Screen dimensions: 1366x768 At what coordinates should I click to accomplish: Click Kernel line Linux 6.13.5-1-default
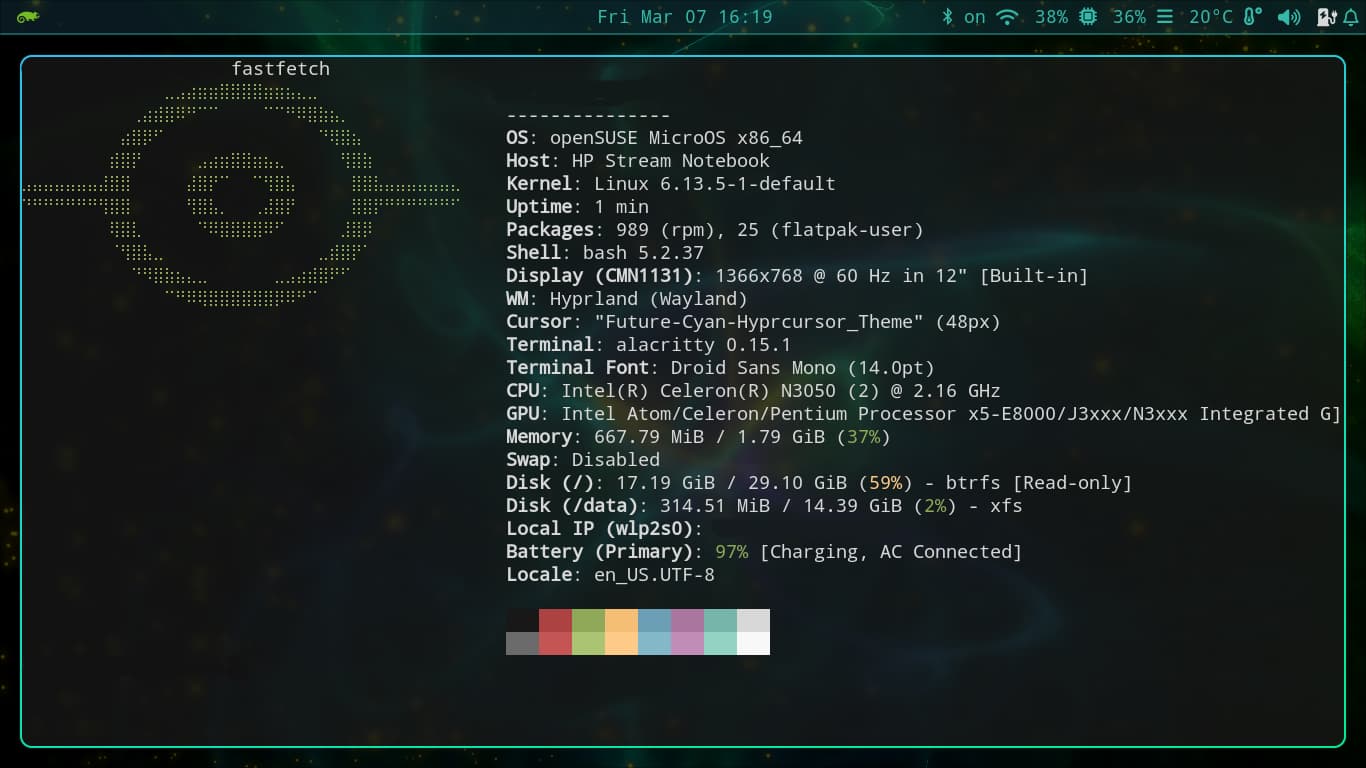pos(671,184)
